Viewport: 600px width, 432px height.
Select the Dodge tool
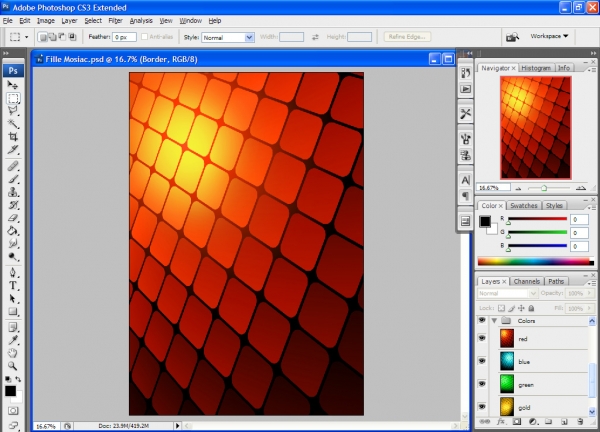(13, 257)
